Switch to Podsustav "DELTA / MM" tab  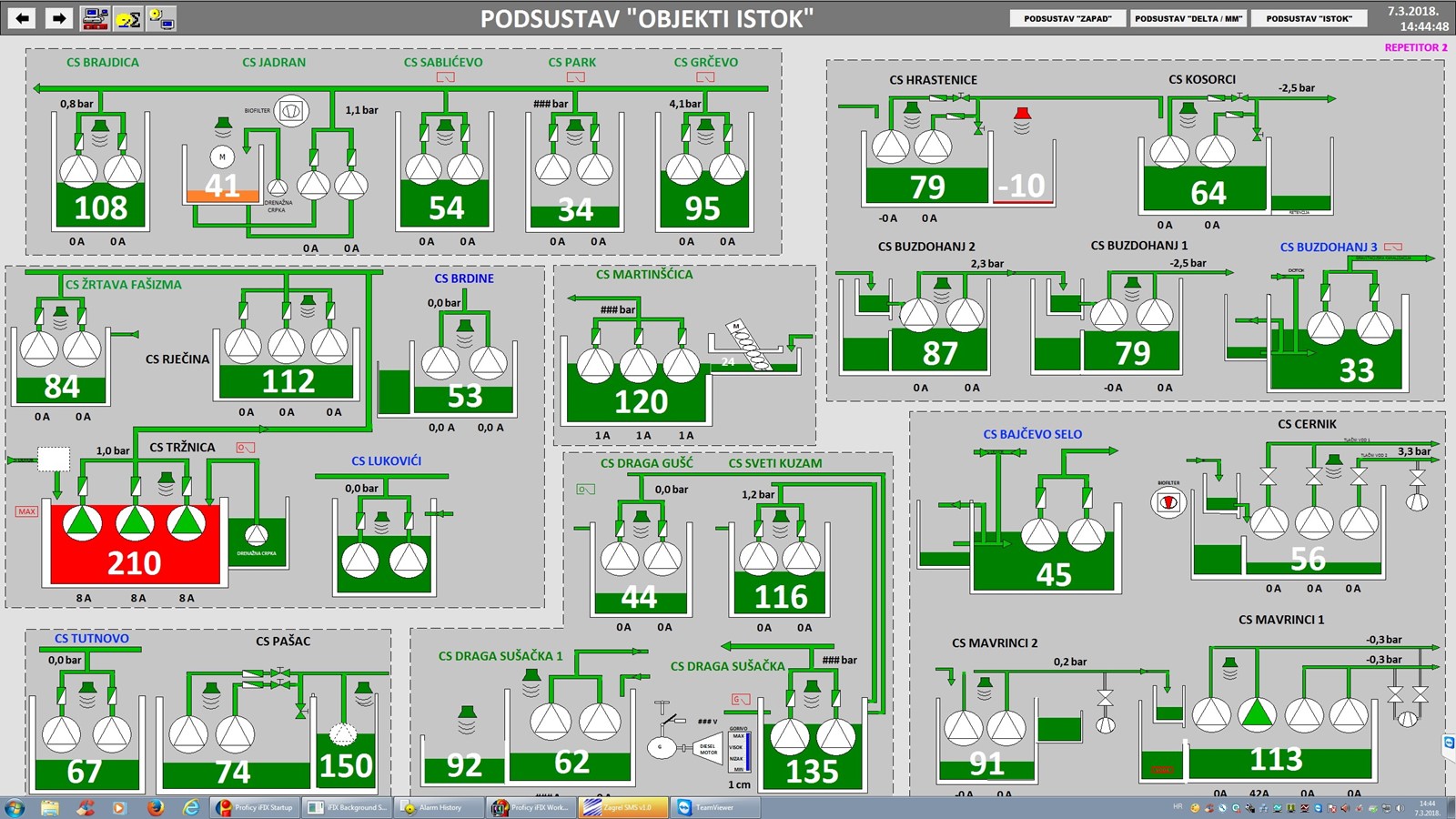point(1188,18)
